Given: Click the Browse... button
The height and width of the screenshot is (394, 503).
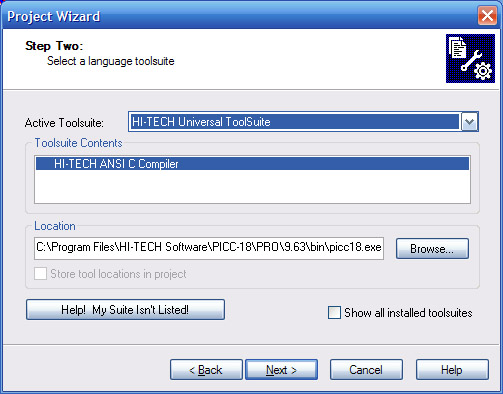Looking at the screenshot, I should pyautogui.click(x=432, y=248).
